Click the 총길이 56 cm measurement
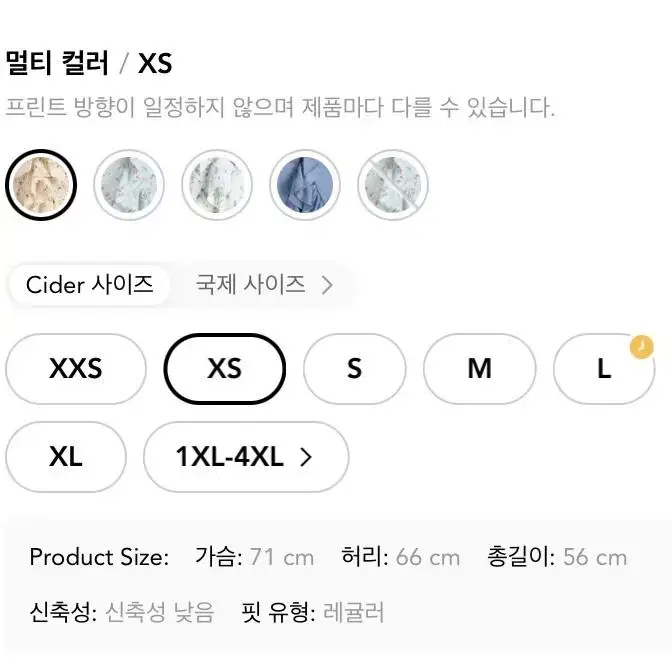Screen dimensions: 672x672 coord(557,557)
